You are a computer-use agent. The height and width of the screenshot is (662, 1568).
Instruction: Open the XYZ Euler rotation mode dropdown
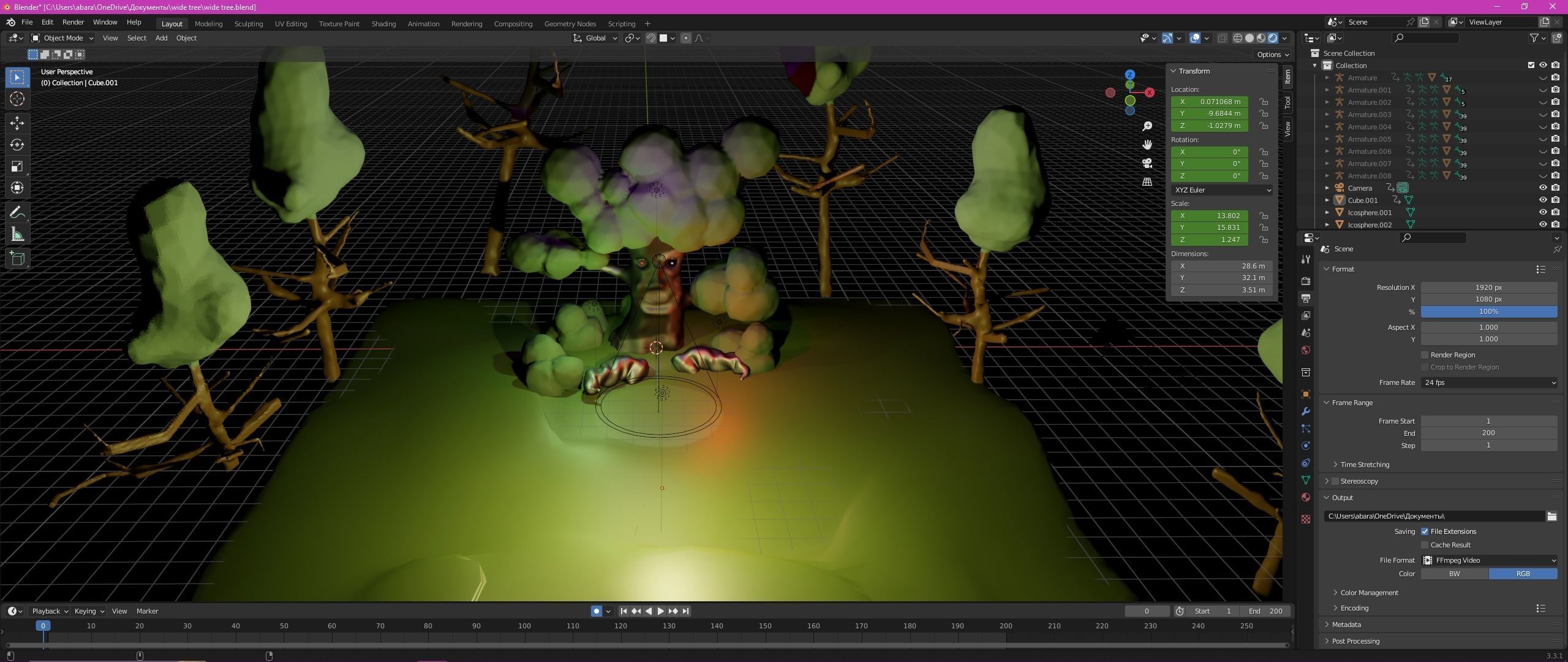click(1222, 190)
